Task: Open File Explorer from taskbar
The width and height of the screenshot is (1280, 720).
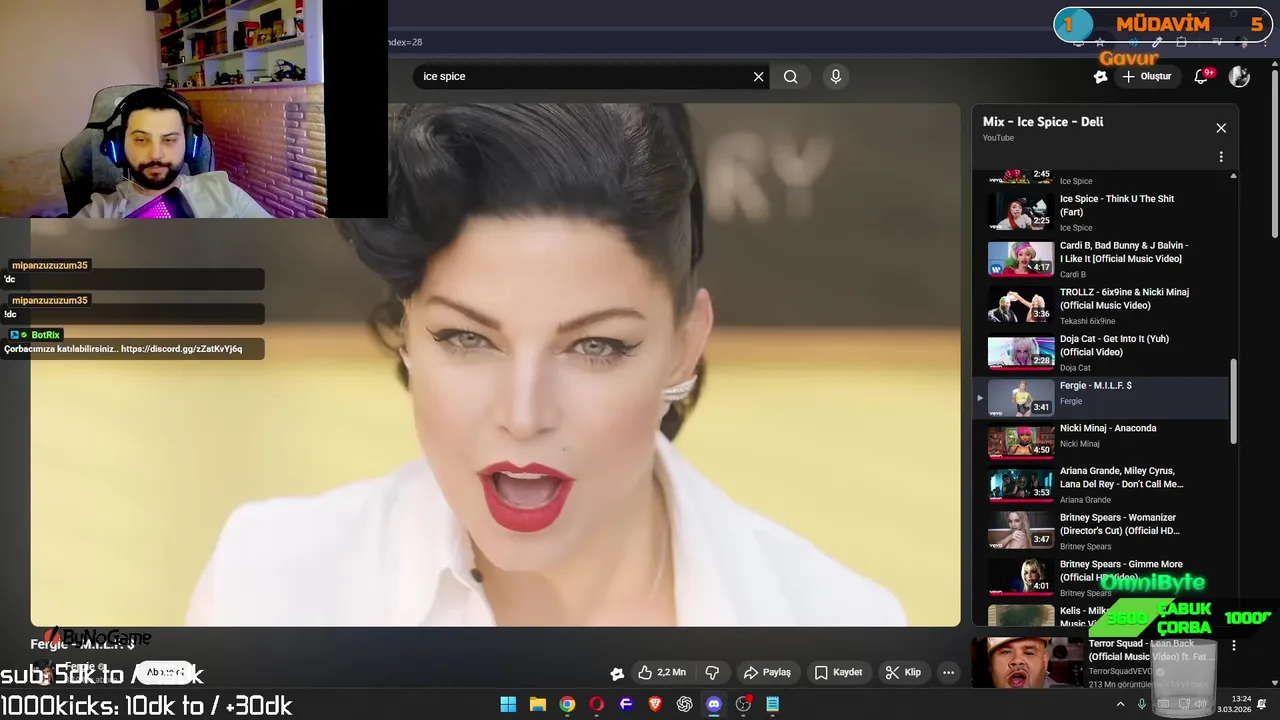Action: click(538, 704)
